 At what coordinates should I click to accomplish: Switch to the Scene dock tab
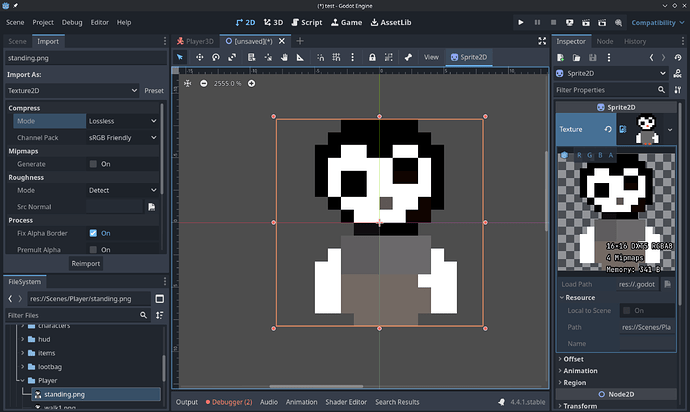click(x=17, y=41)
